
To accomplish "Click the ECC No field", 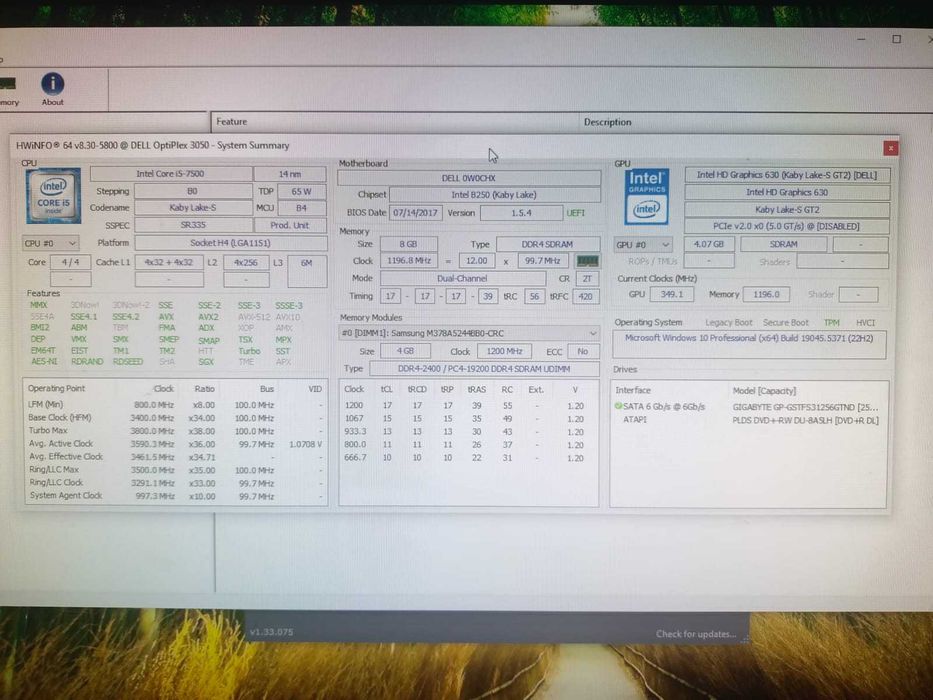I will tap(583, 351).
